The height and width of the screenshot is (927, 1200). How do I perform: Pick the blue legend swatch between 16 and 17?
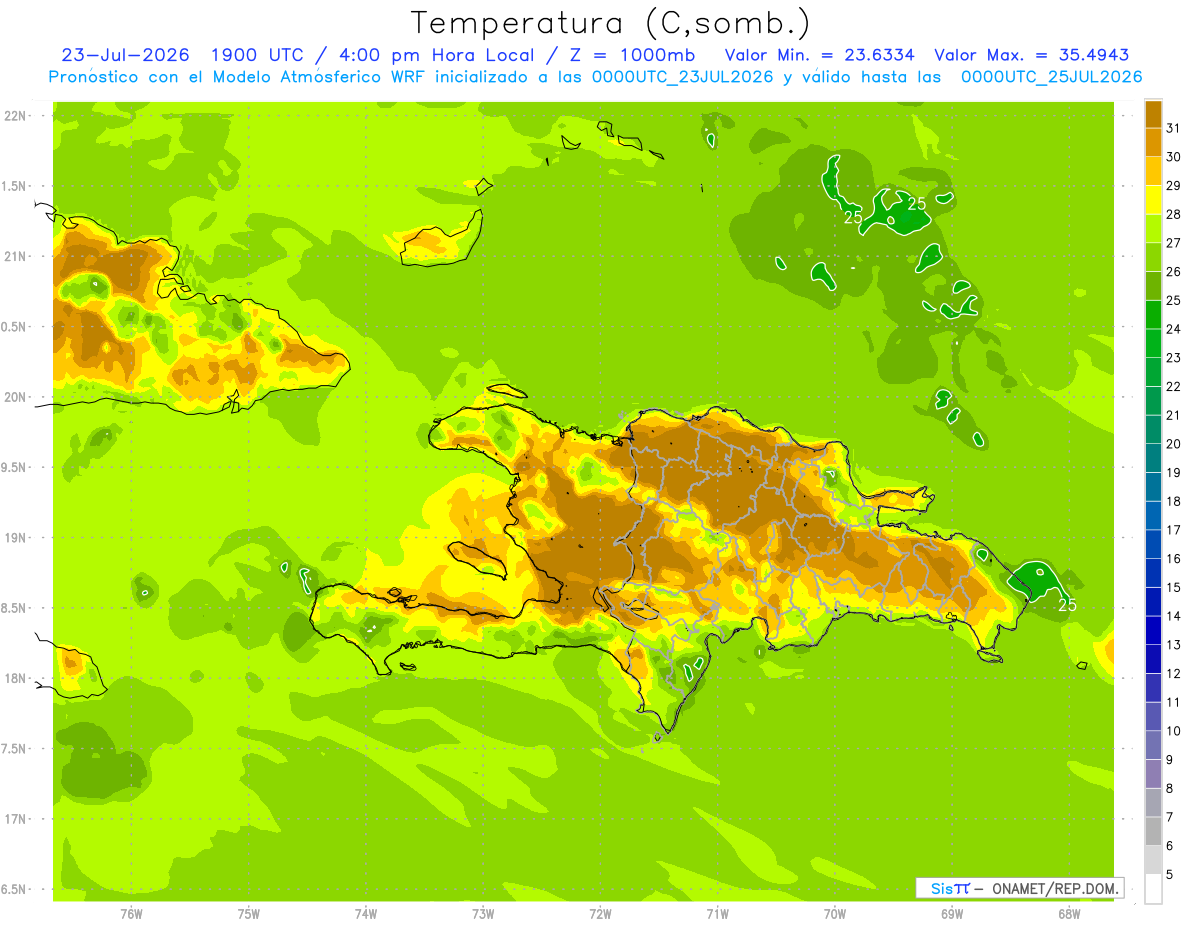click(x=1153, y=544)
